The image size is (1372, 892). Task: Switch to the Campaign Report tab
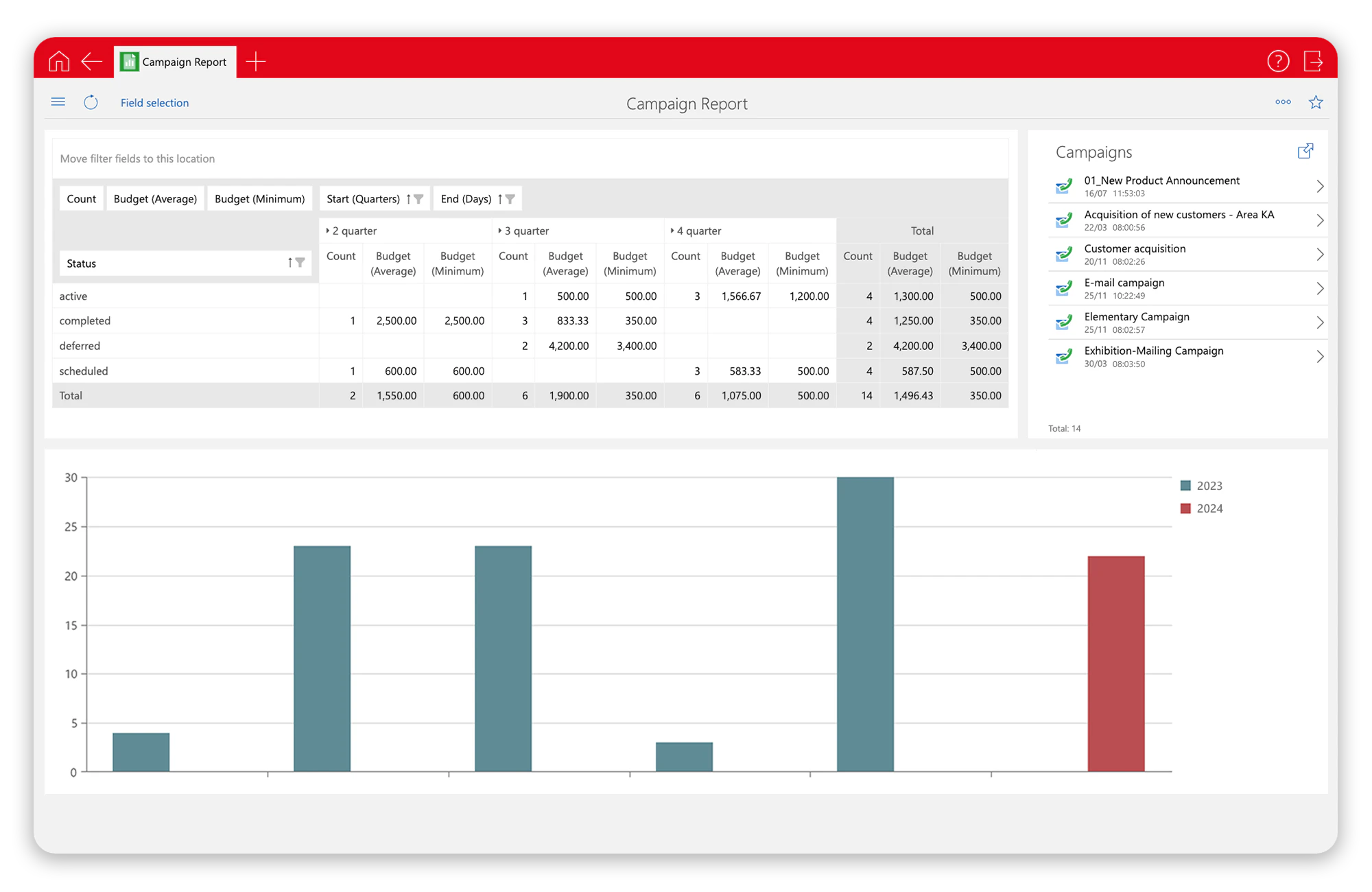(175, 62)
